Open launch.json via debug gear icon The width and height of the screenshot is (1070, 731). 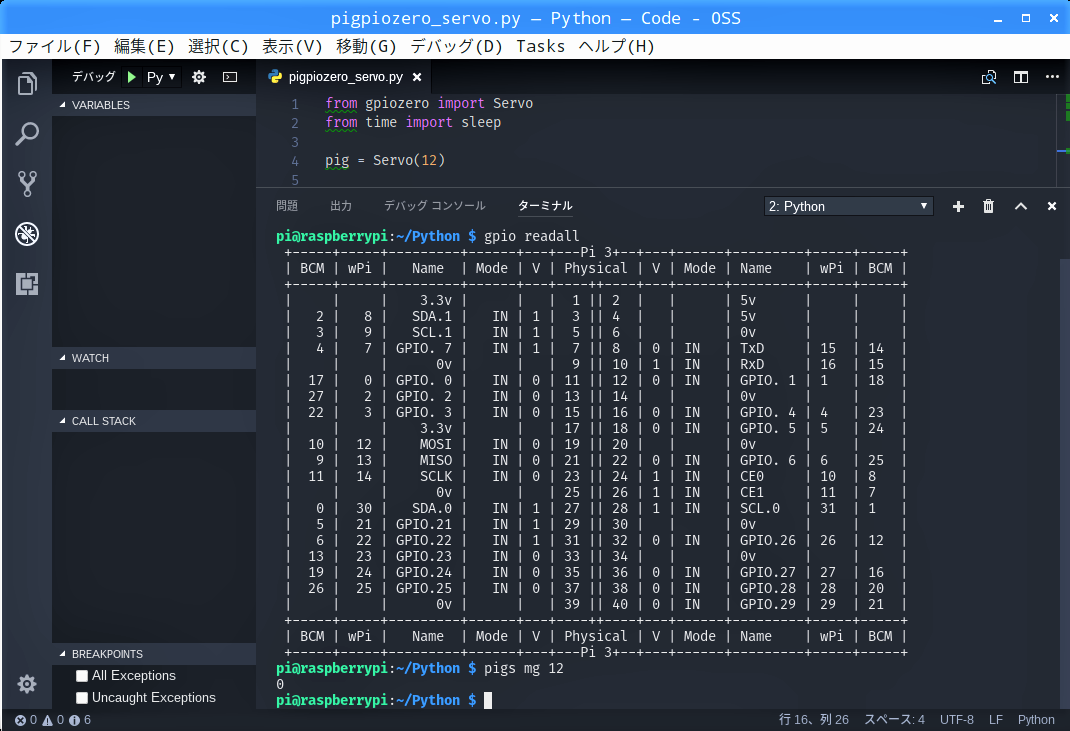tap(199, 77)
